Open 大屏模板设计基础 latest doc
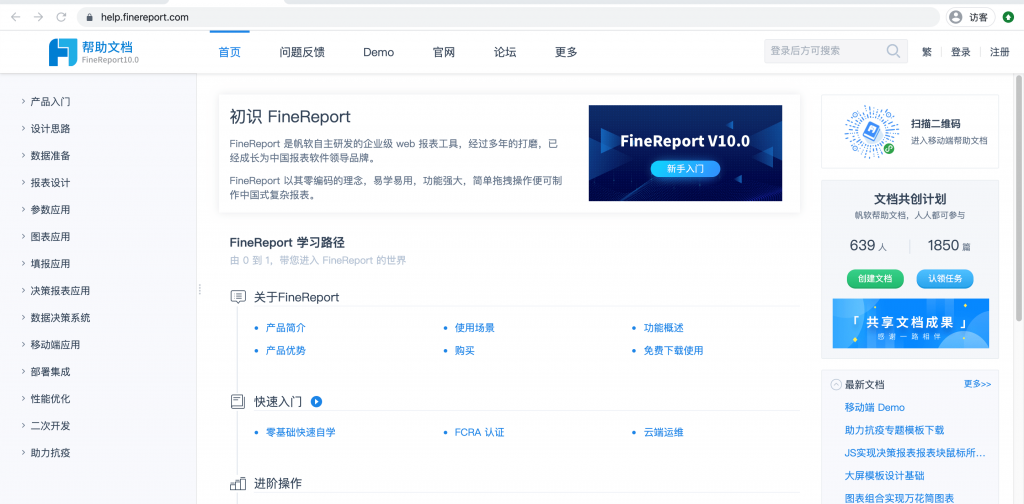Viewport: 1024px width, 504px height. click(x=884, y=476)
